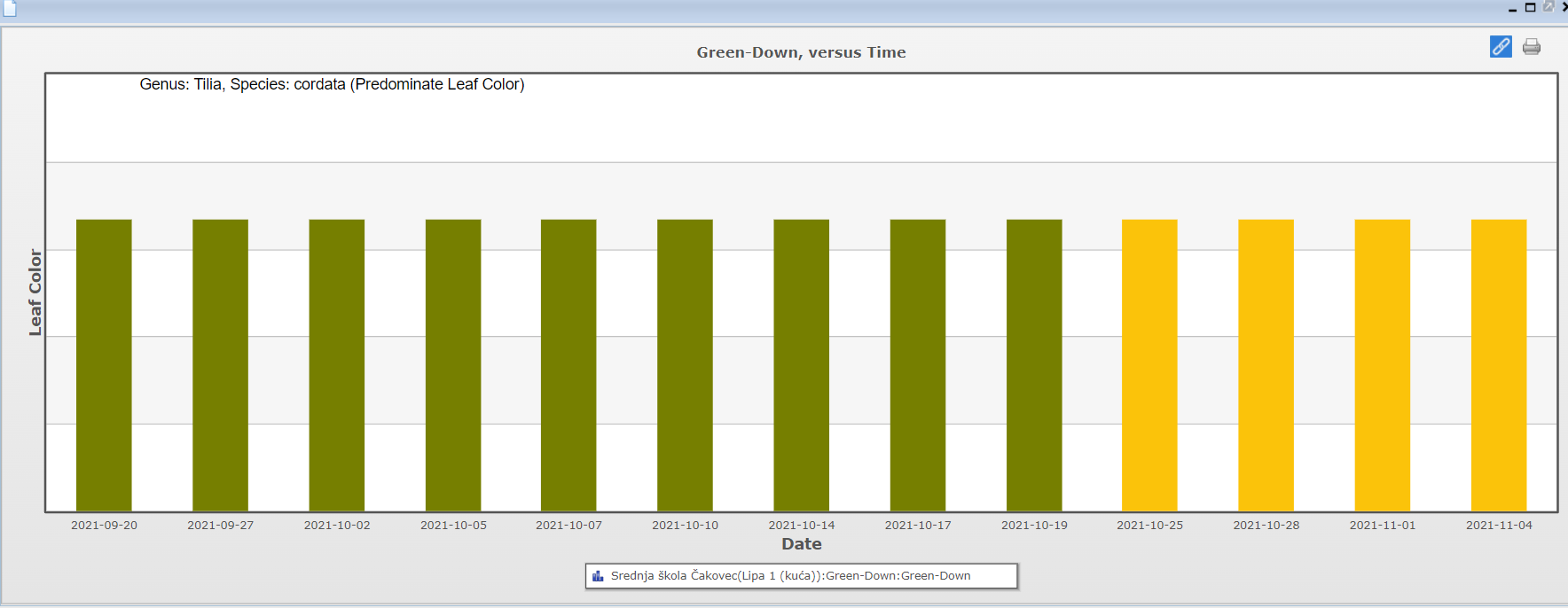Toggle the Srednja škola Čakovec legend series
1568x608 pixels.
coord(790,576)
